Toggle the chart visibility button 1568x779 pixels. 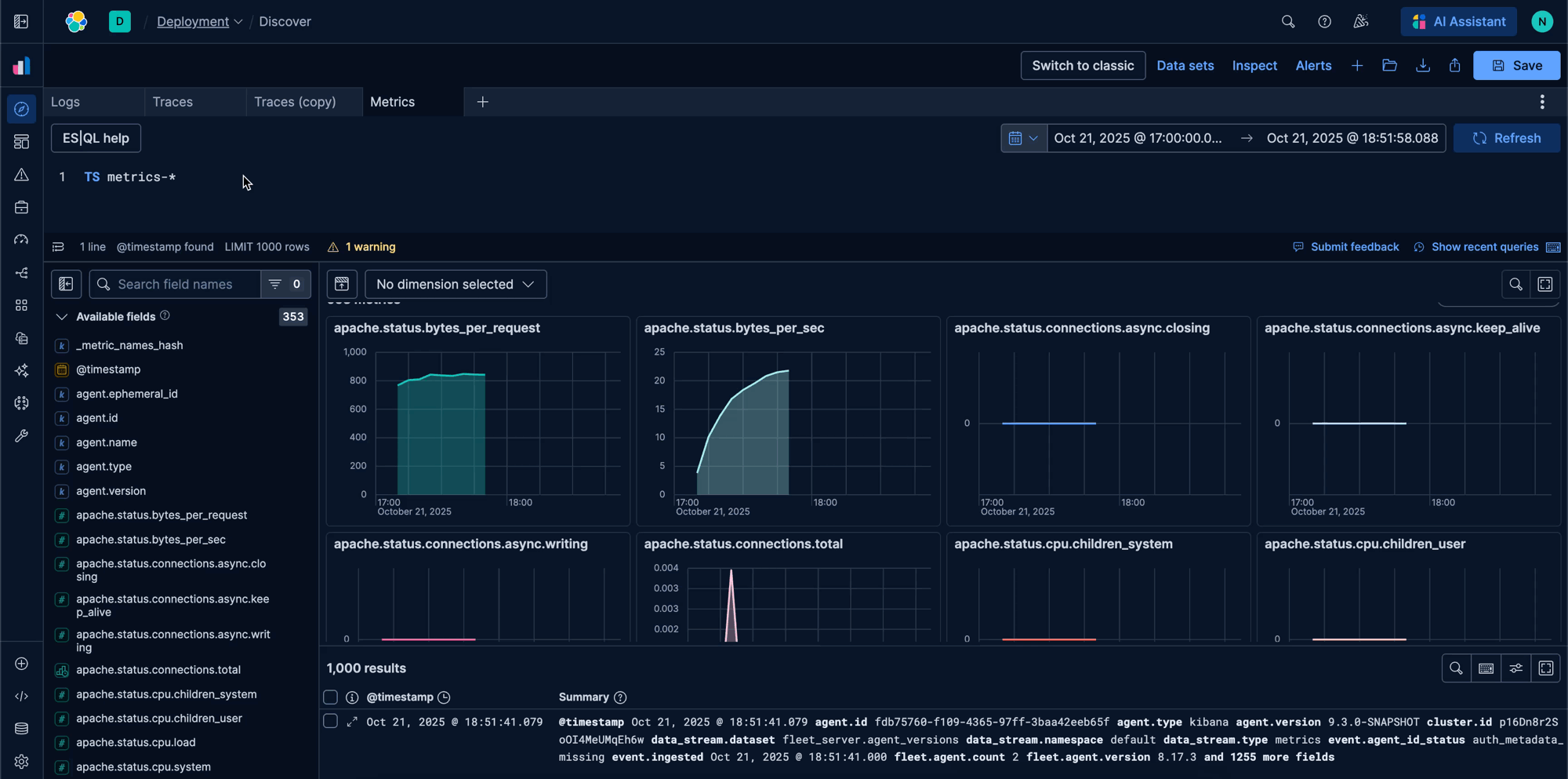tap(342, 284)
